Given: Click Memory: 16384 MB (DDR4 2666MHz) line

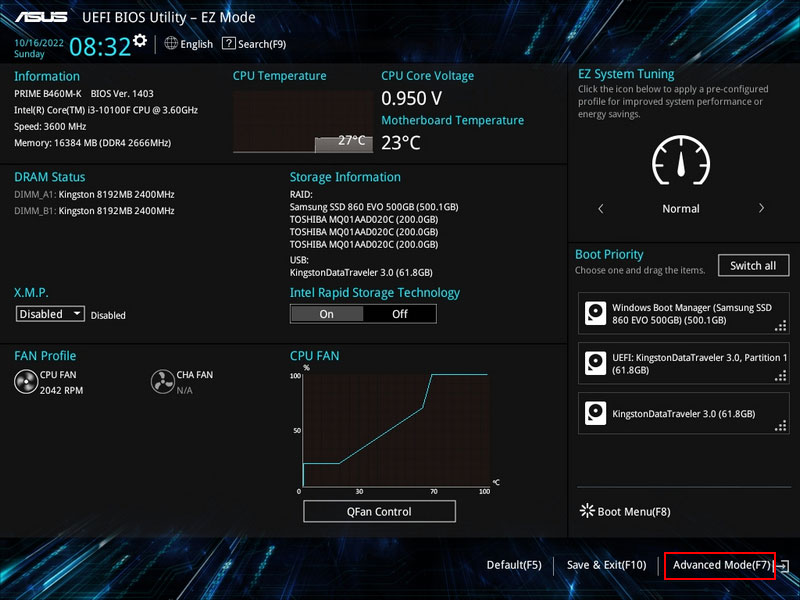Looking at the screenshot, I should coord(92,143).
